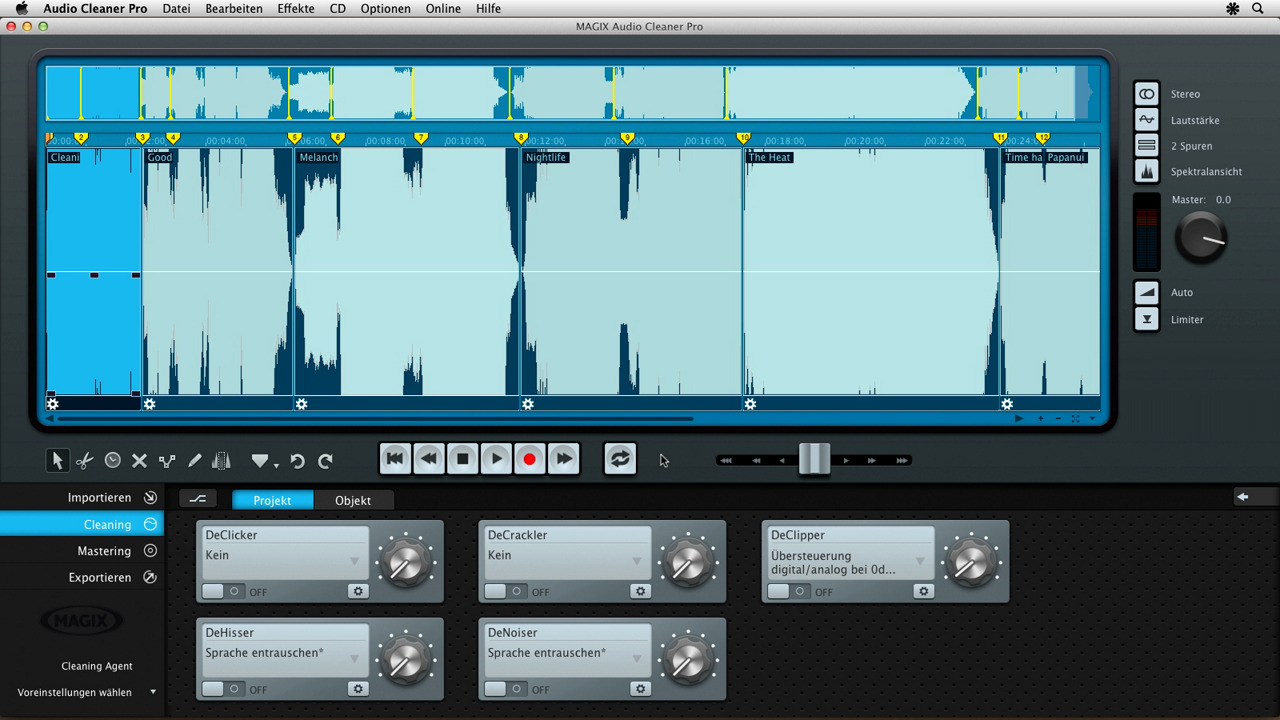This screenshot has width=1280, height=720.
Task: Turn on the DeClipper switch
Action: click(x=790, y=591)
